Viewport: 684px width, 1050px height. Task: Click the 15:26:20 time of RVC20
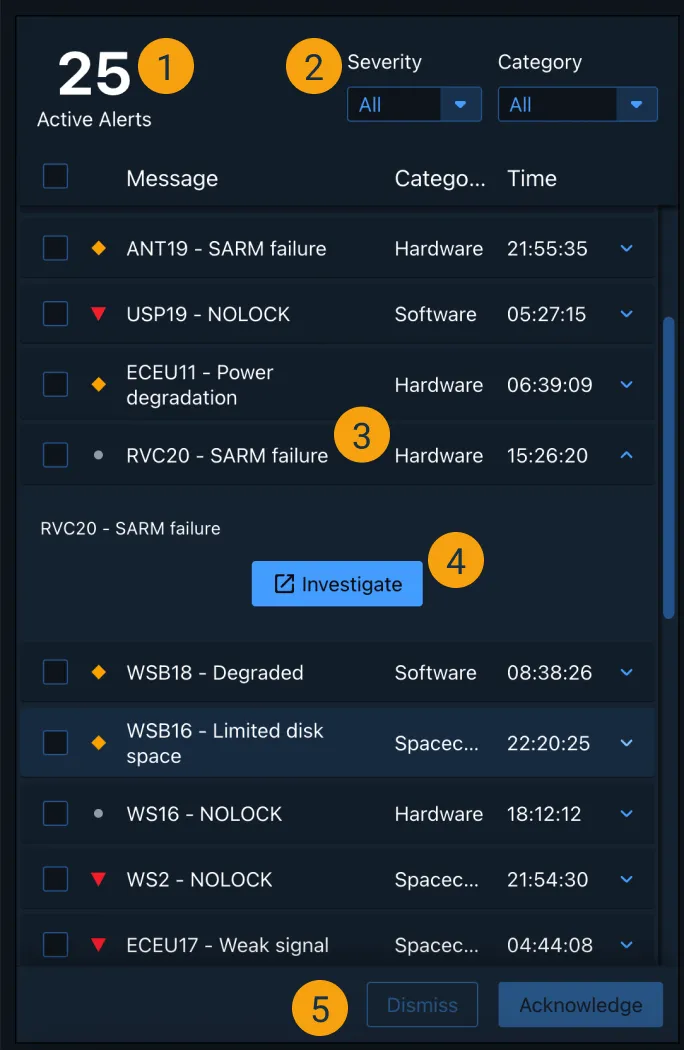(547, 455)
